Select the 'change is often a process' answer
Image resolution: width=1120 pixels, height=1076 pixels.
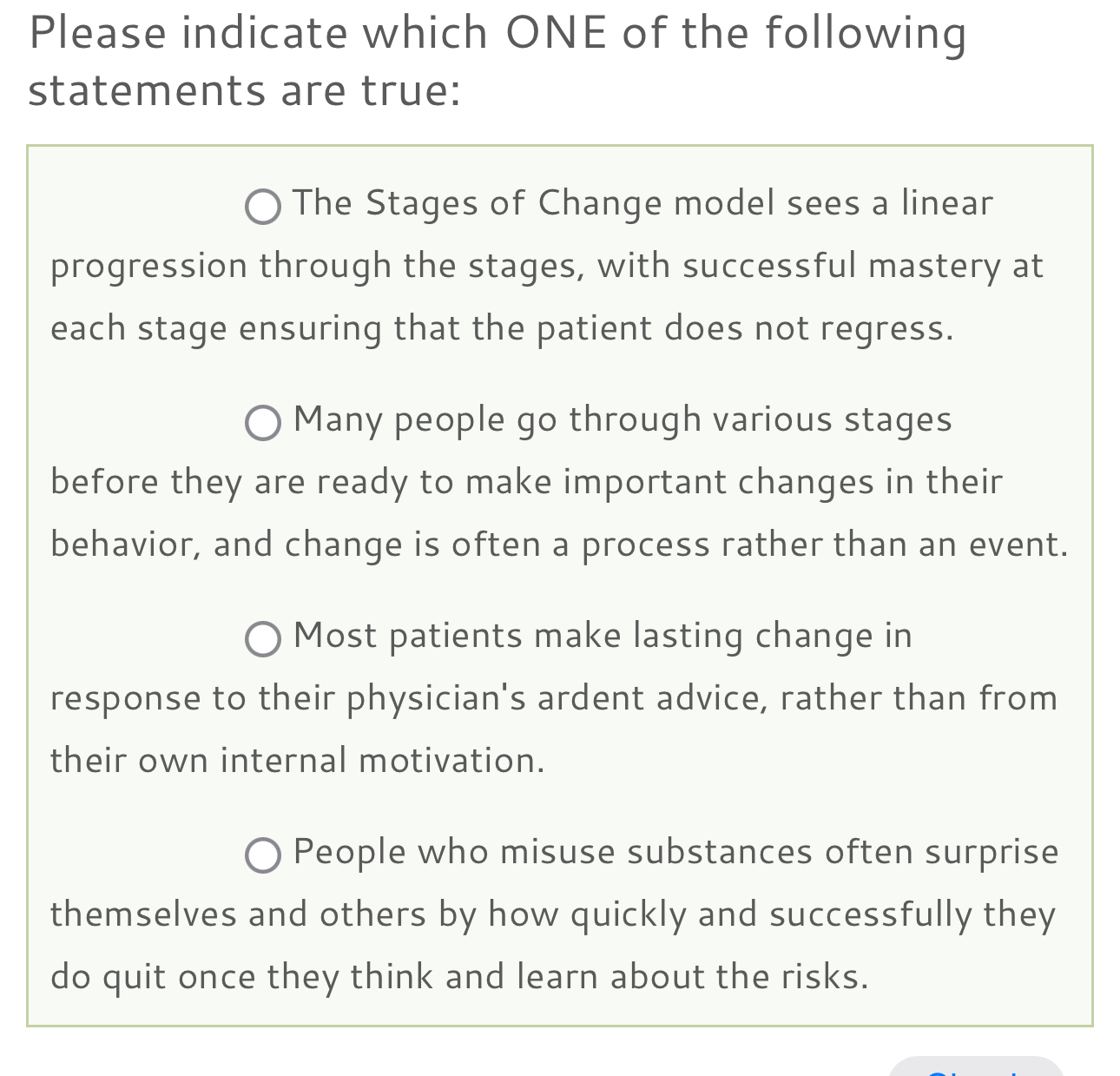pos(262,423)
